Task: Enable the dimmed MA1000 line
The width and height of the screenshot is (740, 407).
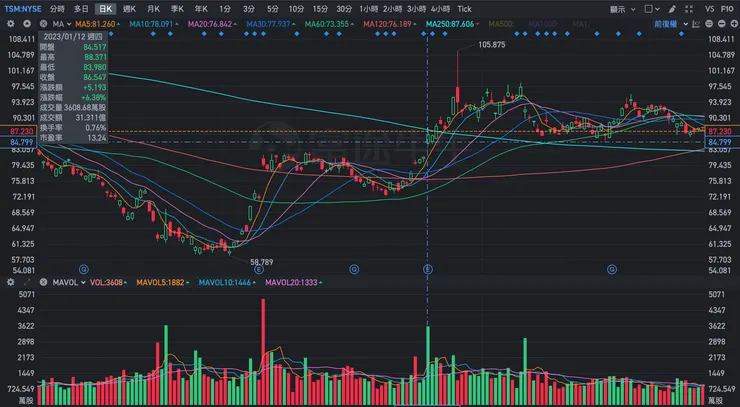Action: (x=543, y=24)
